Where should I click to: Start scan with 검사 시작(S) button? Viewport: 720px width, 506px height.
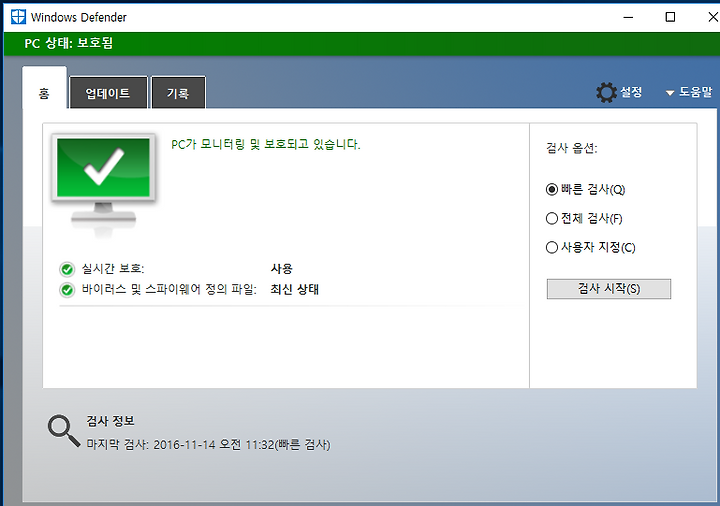608,289
